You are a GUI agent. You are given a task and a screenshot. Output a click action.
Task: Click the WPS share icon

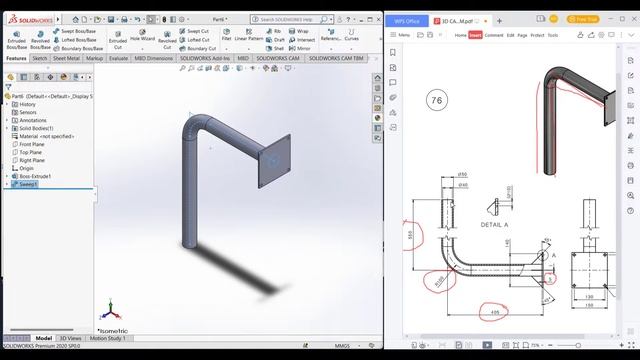pyautogui.click(x=591, y=35)
